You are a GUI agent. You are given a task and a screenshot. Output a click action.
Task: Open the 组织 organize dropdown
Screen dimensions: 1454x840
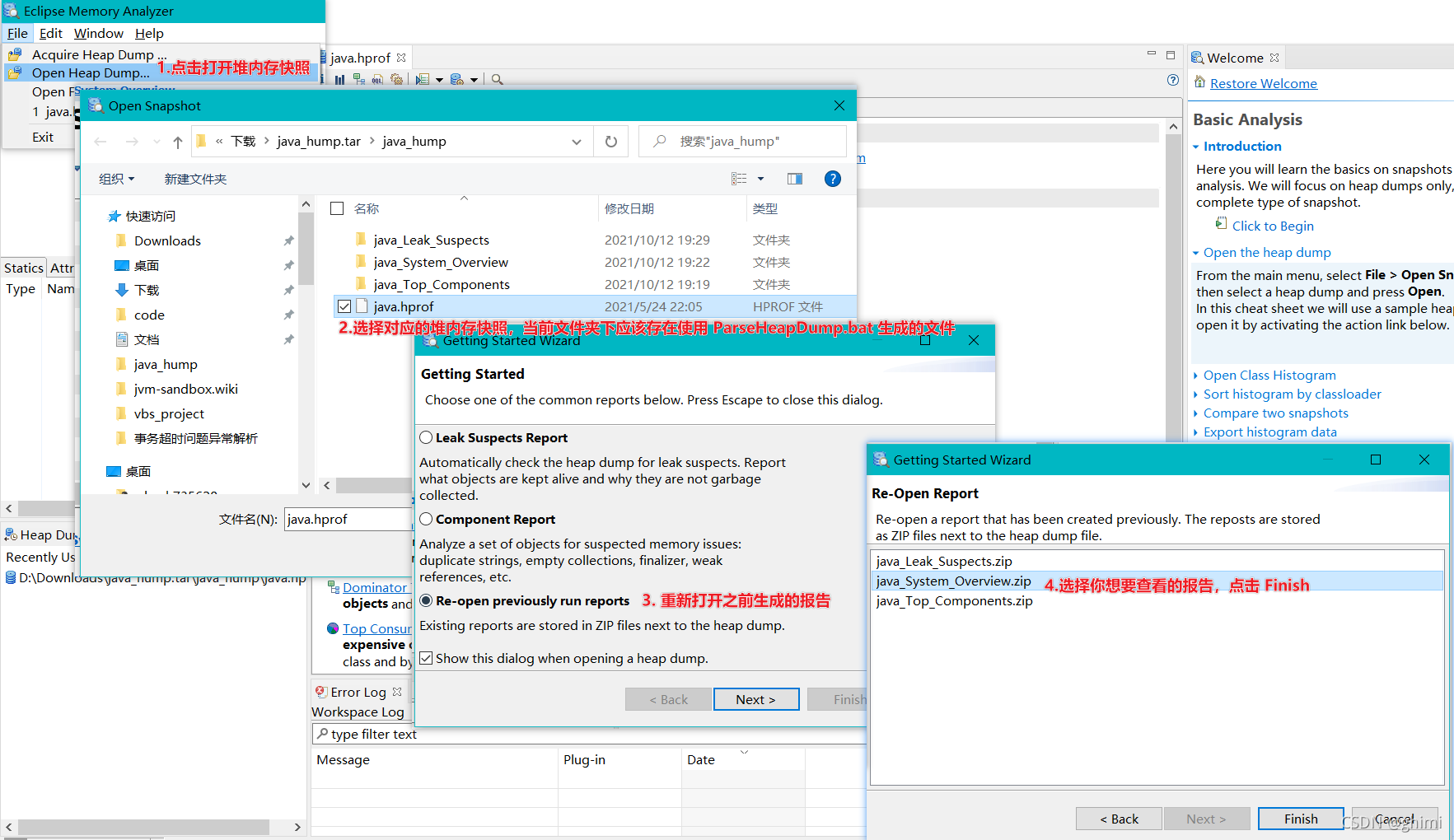click(116, 179)
